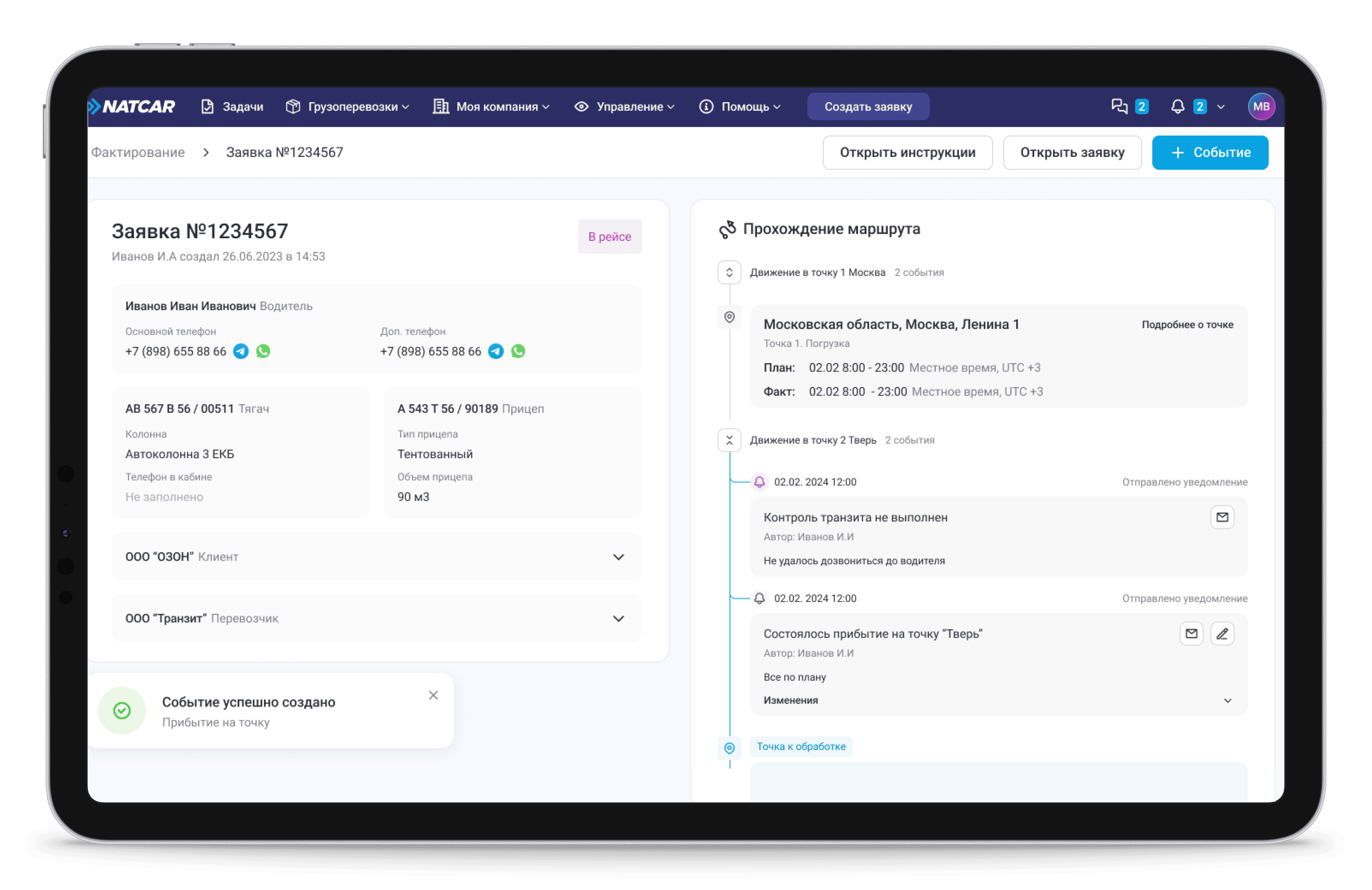Viewport: 1372px width, 890px height.
Task: Open the Моя компания menu
Action: [x=492, y=107]
